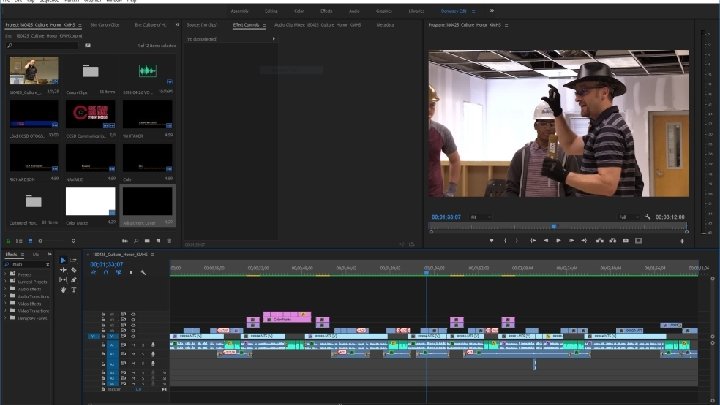Toggle V1 source patching indicator
The height and width of the screenshot is (405, 720).
click(92, 336)
